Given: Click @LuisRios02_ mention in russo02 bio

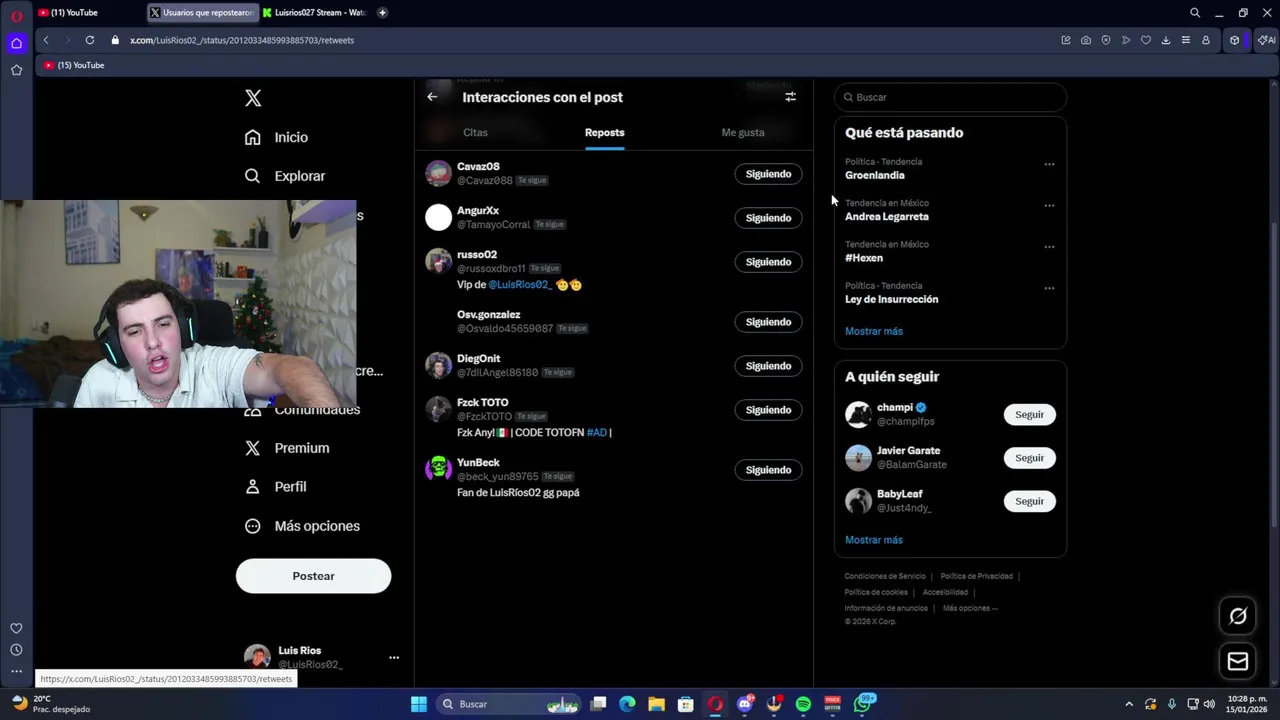Looking at the screenshot, I should [520, 285].
